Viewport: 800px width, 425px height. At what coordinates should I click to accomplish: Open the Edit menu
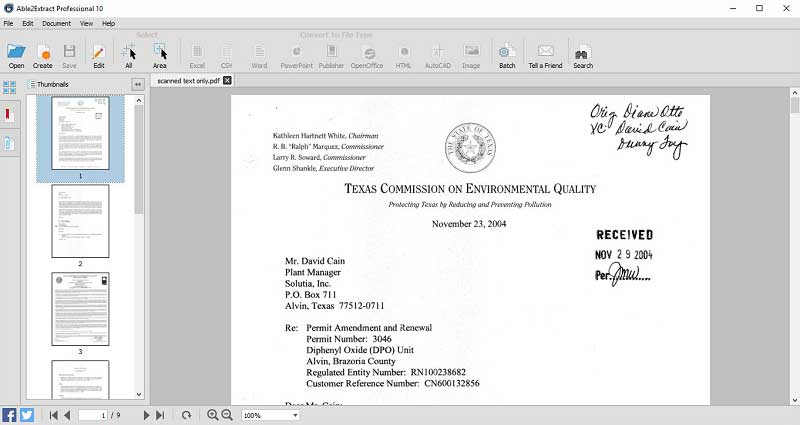pos(28,23)
